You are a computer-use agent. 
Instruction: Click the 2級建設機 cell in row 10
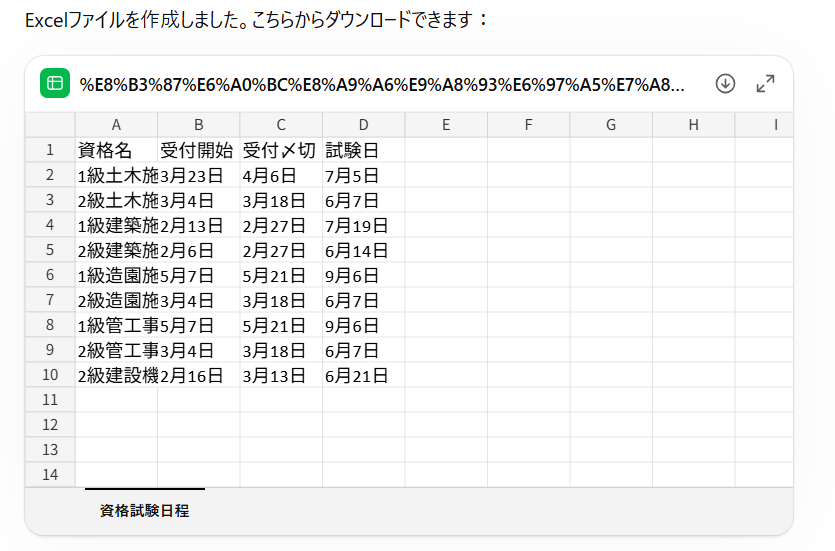tap(116, 375)
